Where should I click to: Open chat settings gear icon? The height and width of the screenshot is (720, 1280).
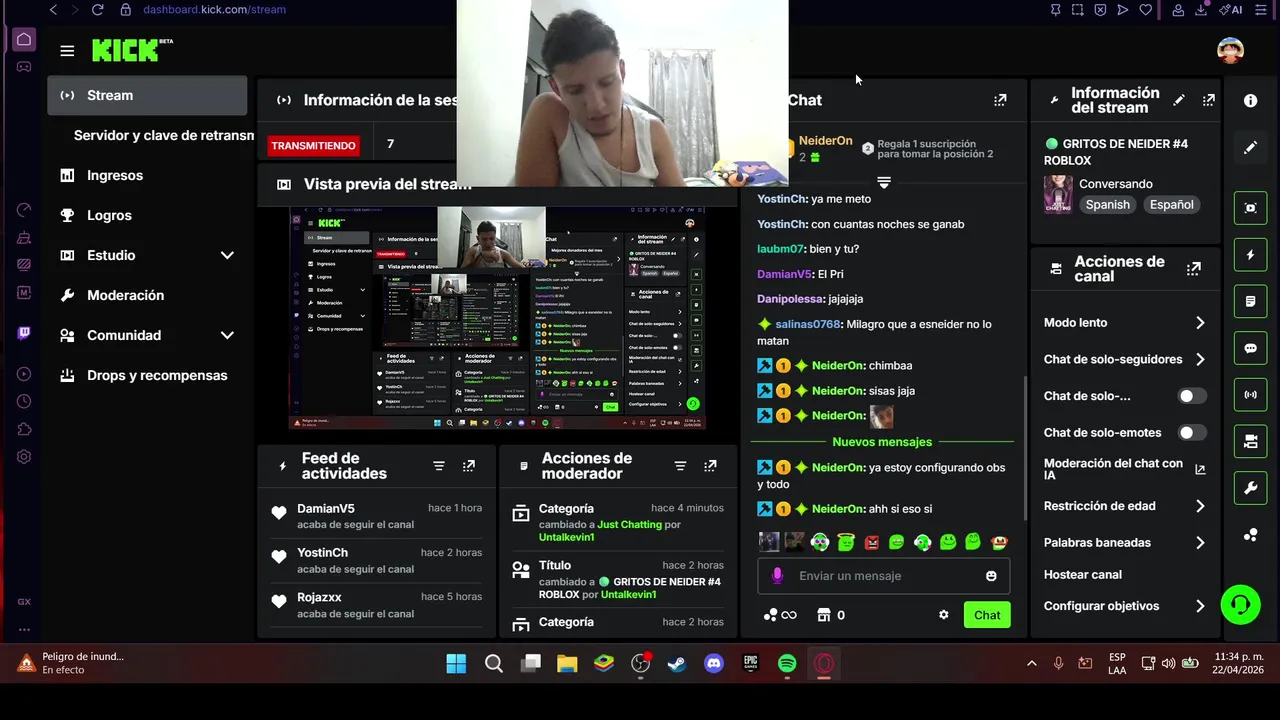click(943, 615)
